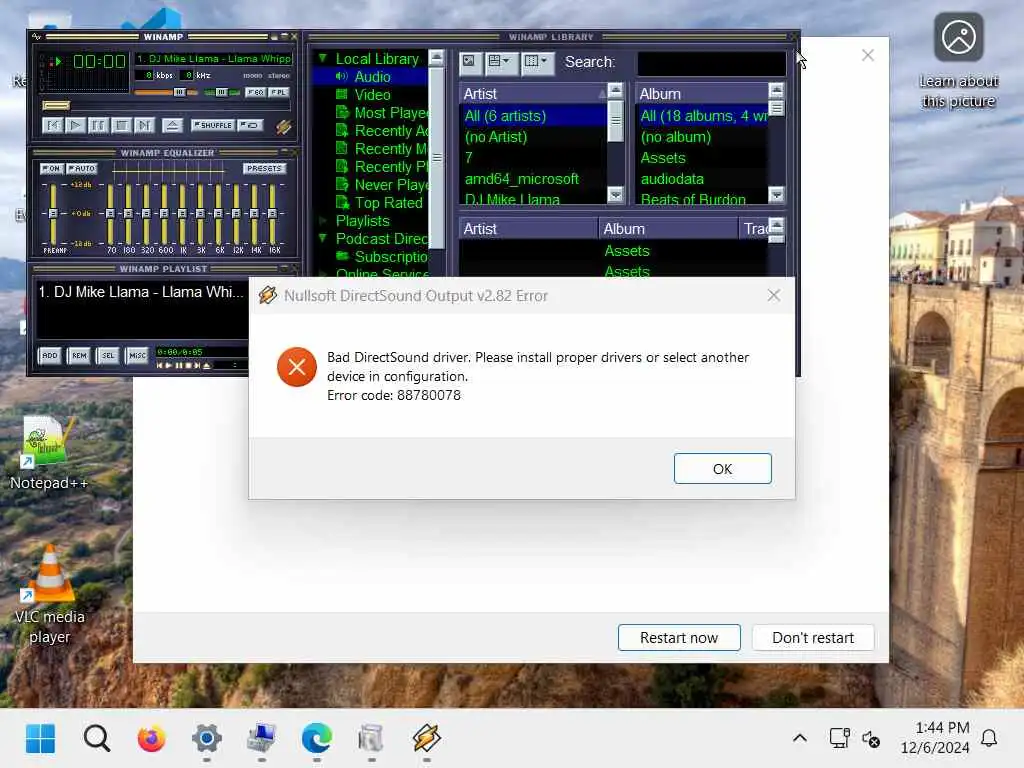
Task: Click Album column header in tracks pane
Action: coord(668,229)
